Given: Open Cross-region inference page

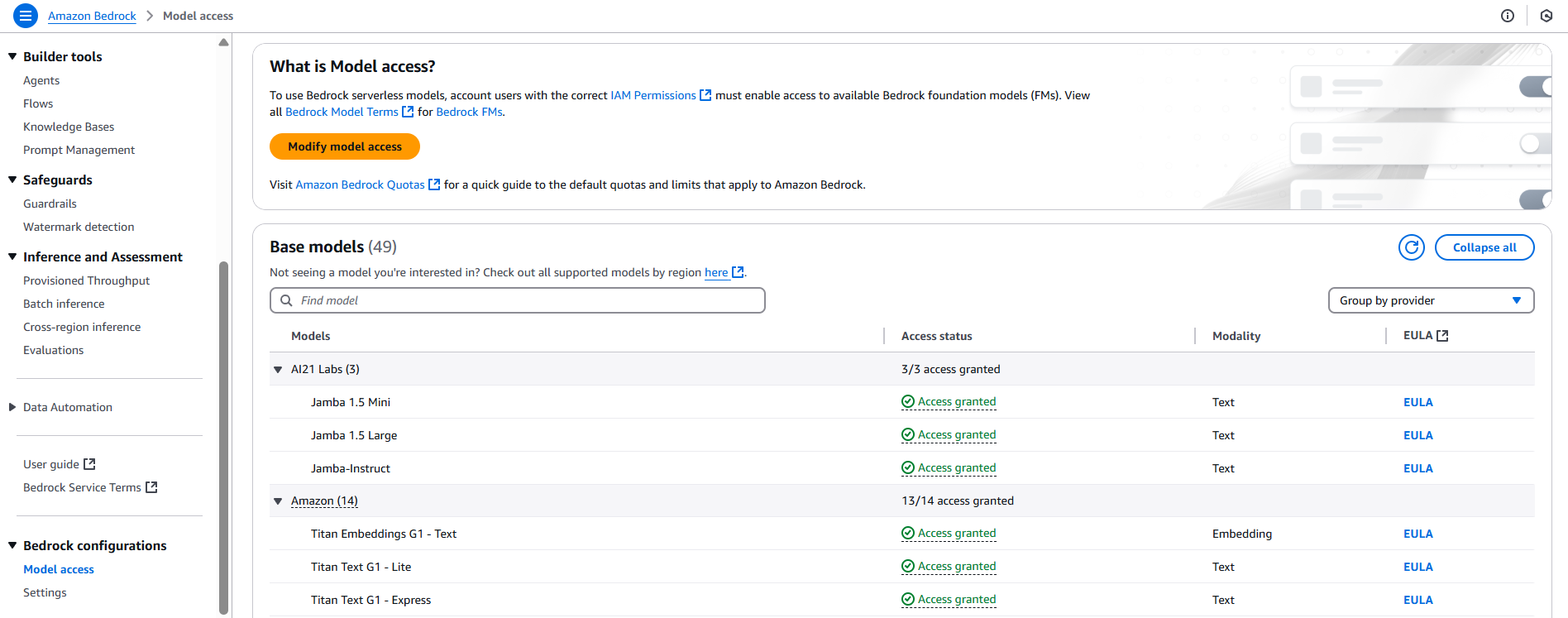Looking at the screenshot, I should 82,327.
